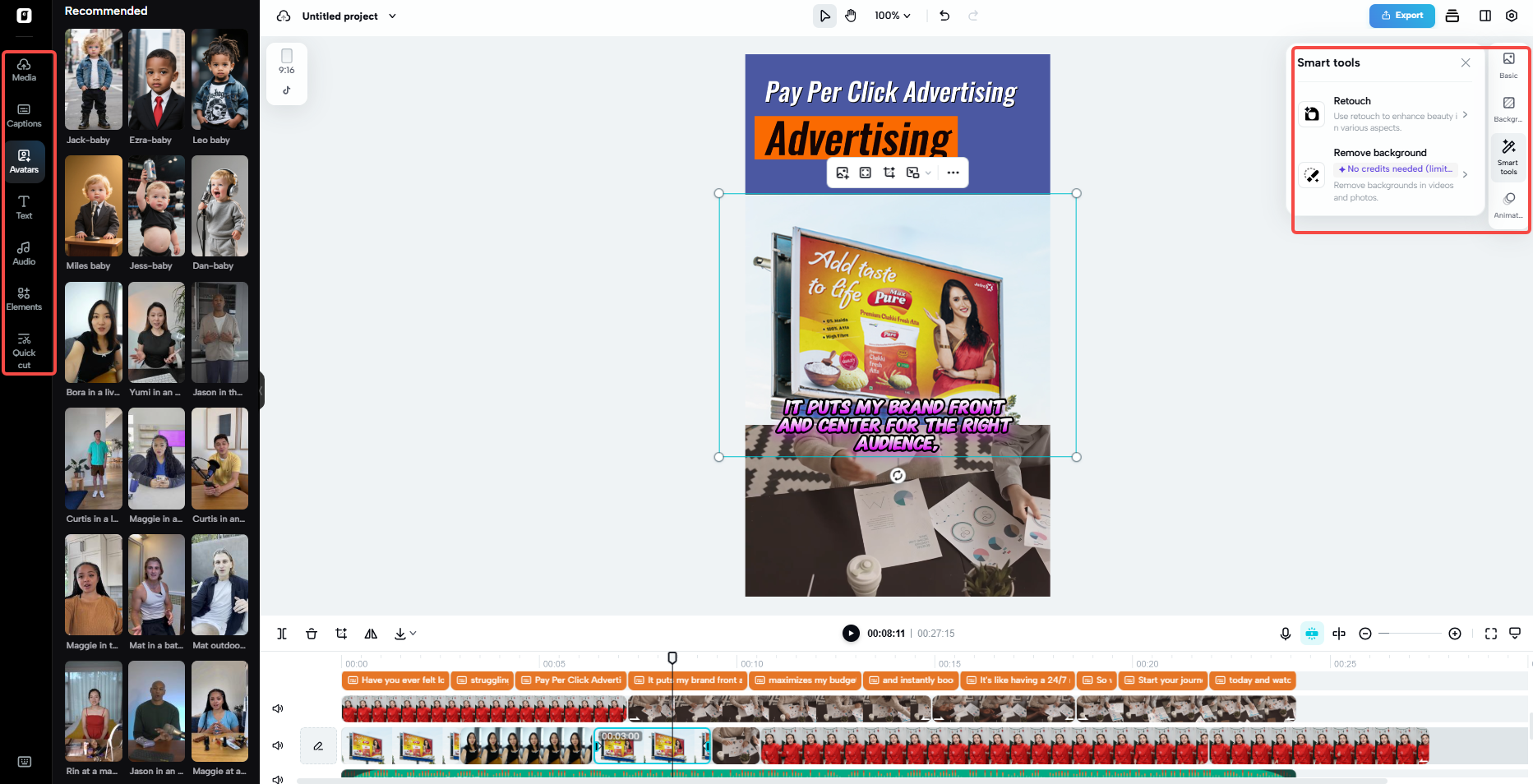Switch to the Animation tab on the right
Viewport: 1533px width, 784px height.
[x=1508, y=204]
